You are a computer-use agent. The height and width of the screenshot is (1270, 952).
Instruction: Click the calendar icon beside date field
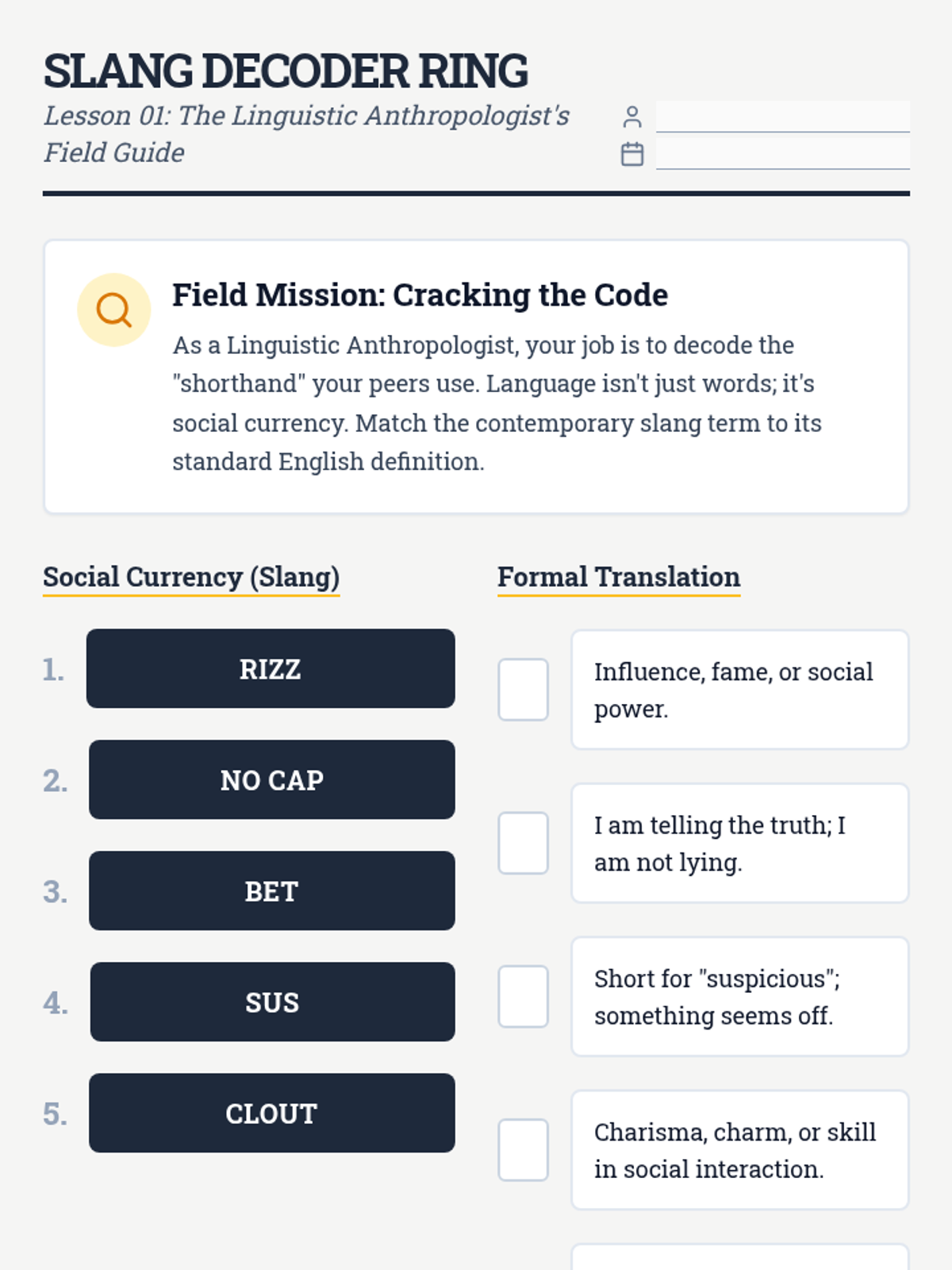[631, 154]
